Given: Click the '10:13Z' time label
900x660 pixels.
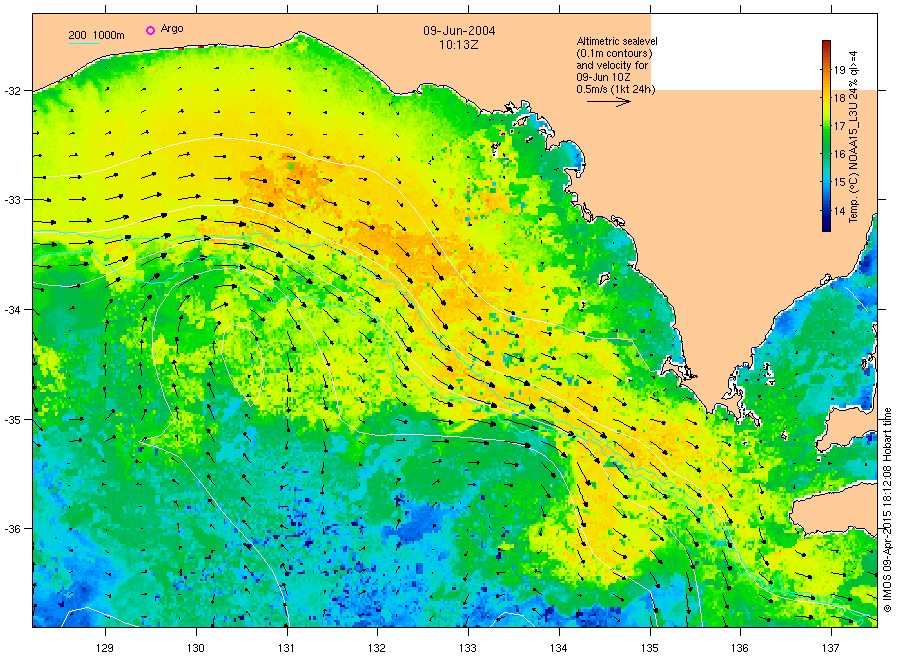Looking at the screenshot, I should point(459,44).
